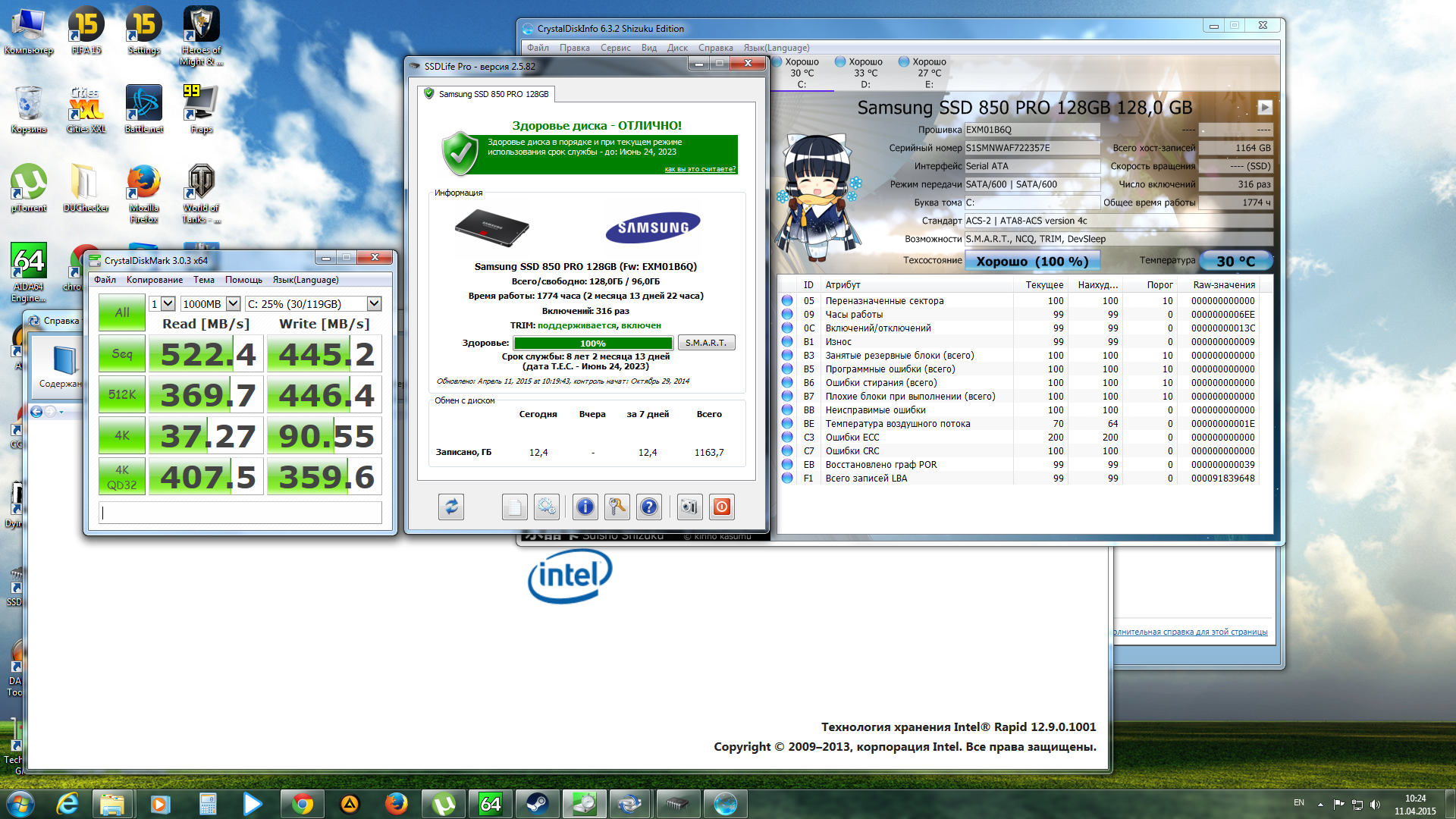Click the 'как вы это считаете?' link
The width and height of the screenshot is (1456, 819).
pyautogui.click(x=699, y=169)
